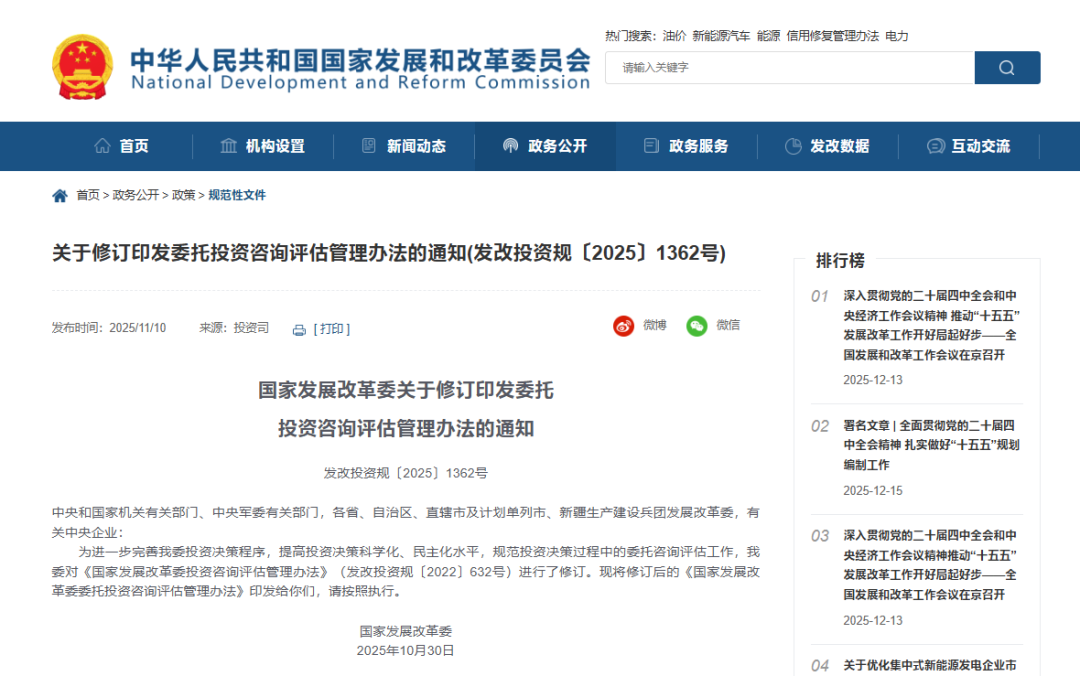Click the 机构设置 building icon
The width and height of the screenshot is (1080, 676).
(x=229, y=146)
